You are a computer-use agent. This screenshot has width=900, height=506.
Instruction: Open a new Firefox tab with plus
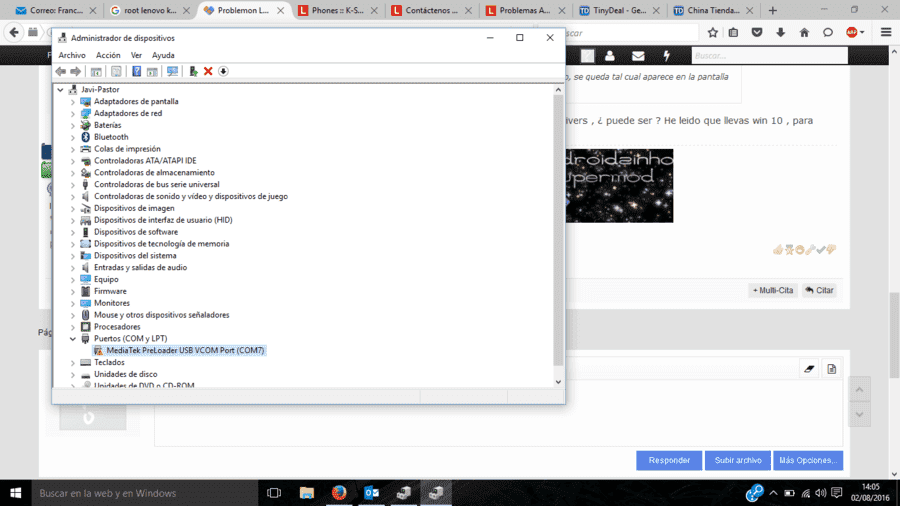click(x=773, y=10)
